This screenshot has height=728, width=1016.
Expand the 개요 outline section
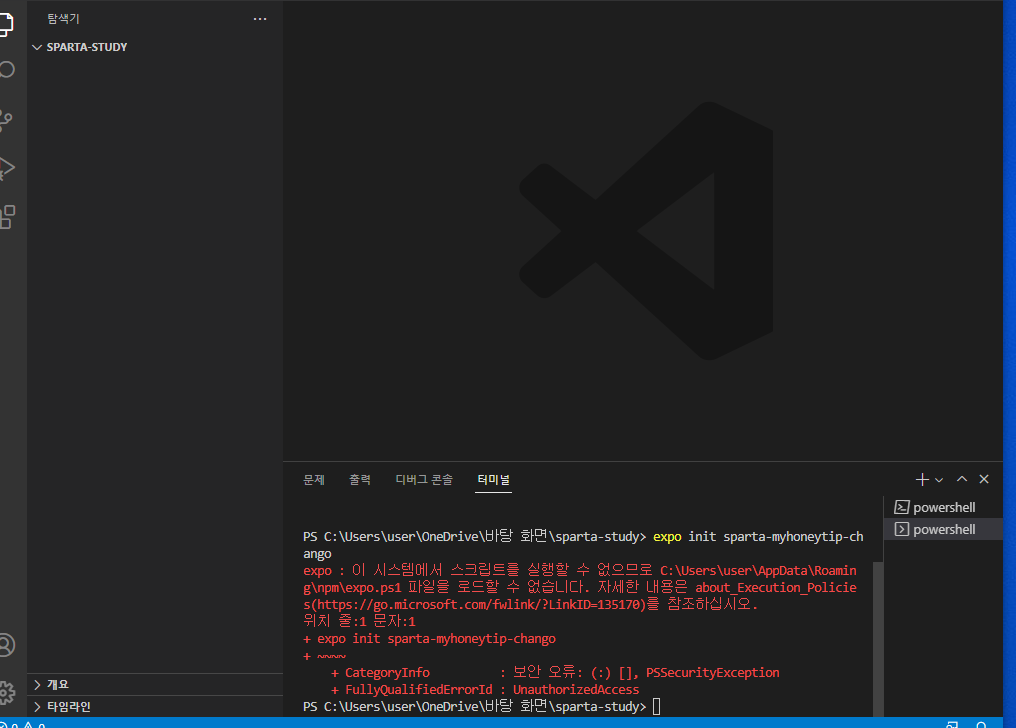[x=156, y=685]
